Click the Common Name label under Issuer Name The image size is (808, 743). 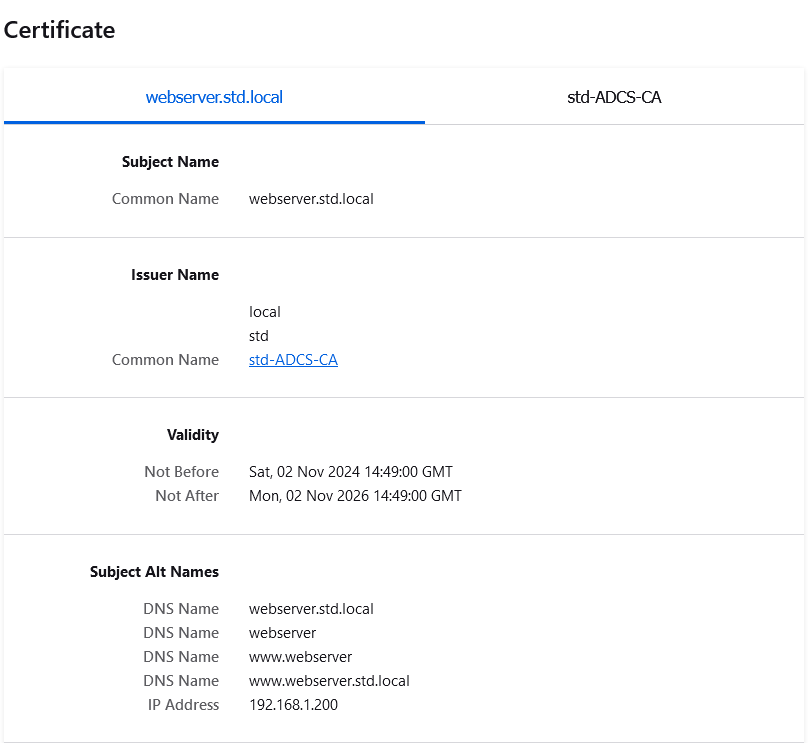tap(165, 359)
